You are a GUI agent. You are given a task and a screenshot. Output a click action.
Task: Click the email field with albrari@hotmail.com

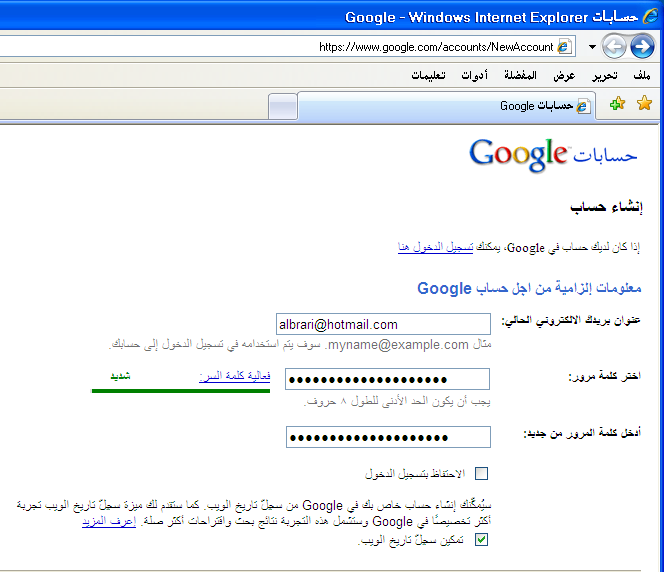point(383,324)
